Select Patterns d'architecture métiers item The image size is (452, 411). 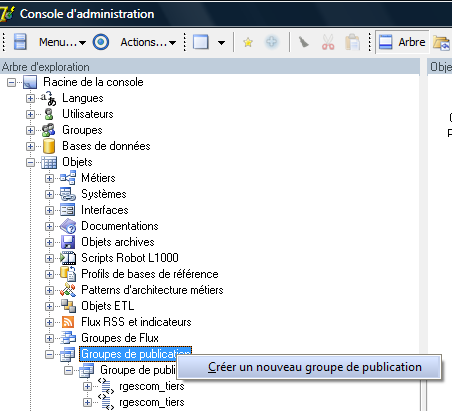pos(152,290)
